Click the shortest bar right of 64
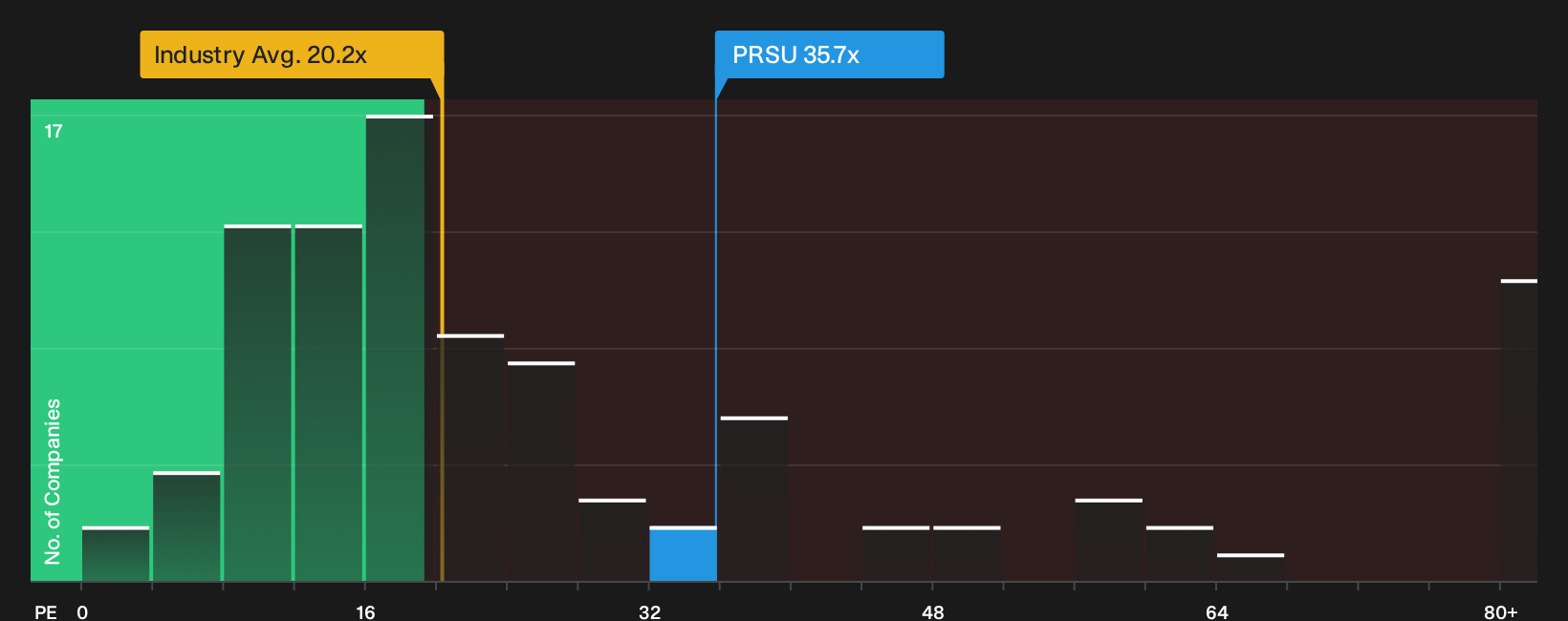Viewport: 1568px width, 621px height. pos(1251,567)
